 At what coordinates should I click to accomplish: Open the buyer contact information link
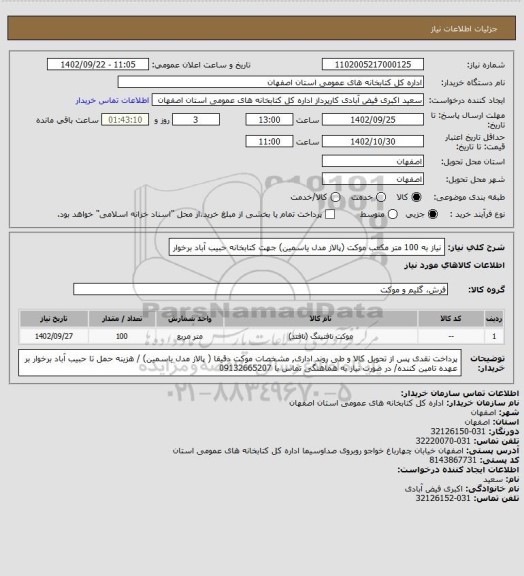112,100
